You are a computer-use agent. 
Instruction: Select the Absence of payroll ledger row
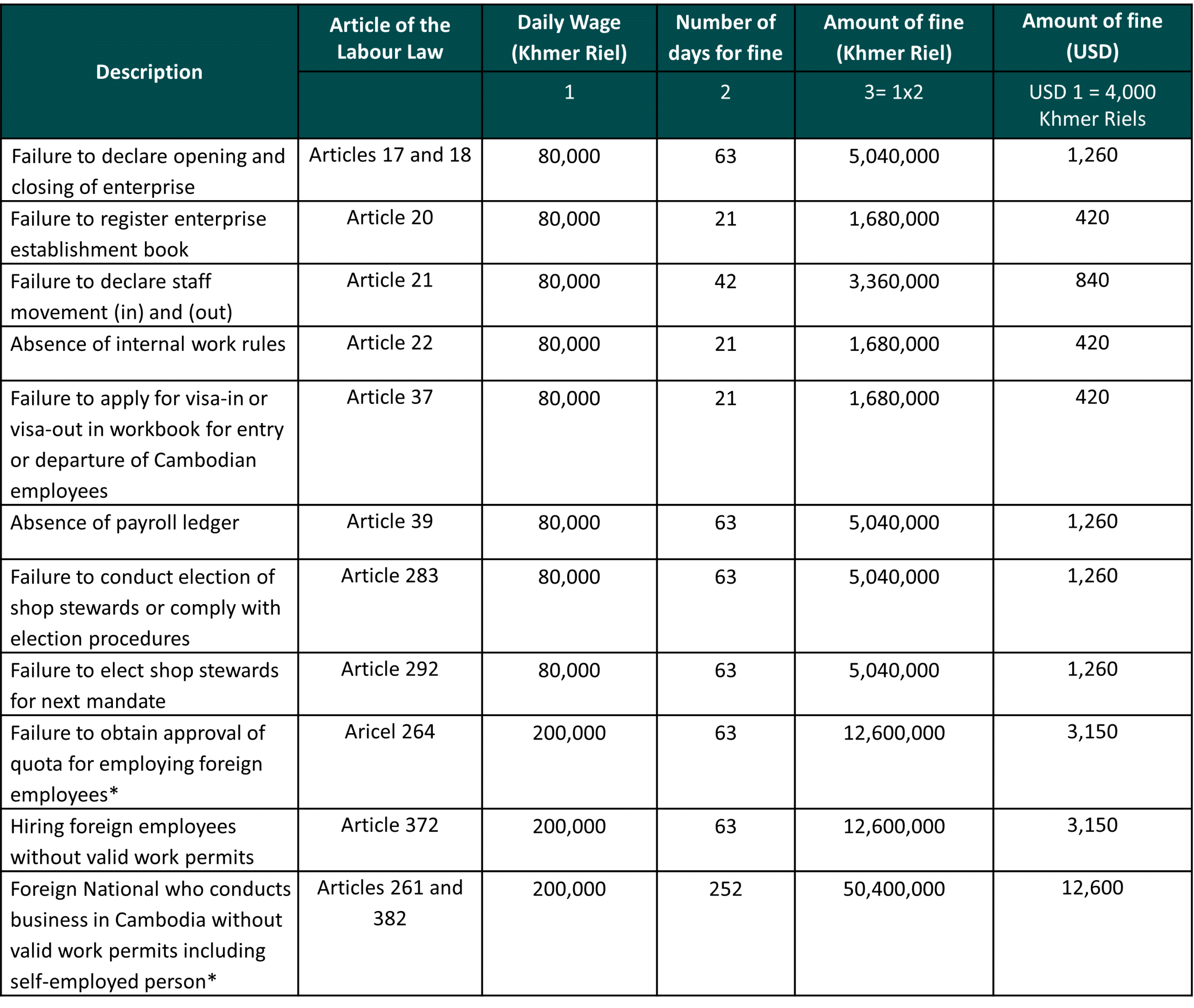125,523
